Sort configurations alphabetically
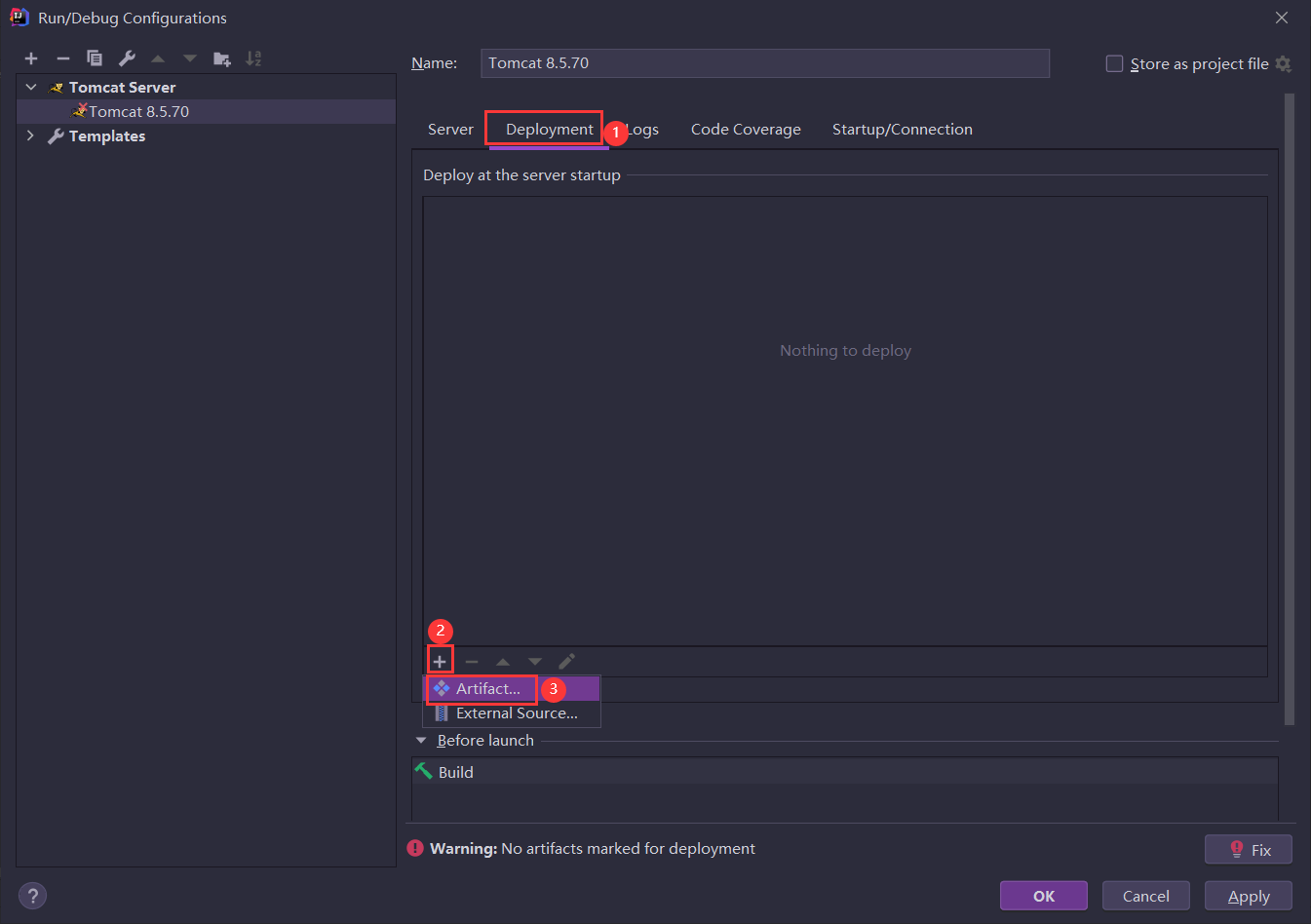The image size is (1311, 924). (x=253, y=58)
